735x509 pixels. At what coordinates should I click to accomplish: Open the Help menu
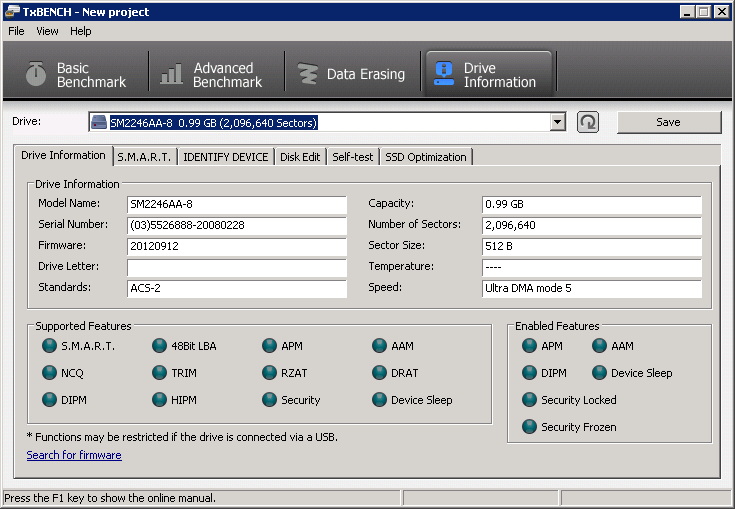click(x=81, y=31)
